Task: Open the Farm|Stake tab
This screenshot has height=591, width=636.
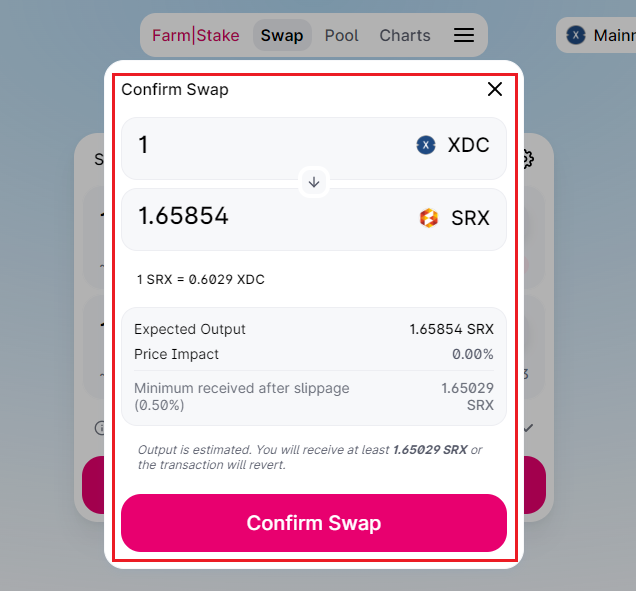Action: tap(196, 35)
